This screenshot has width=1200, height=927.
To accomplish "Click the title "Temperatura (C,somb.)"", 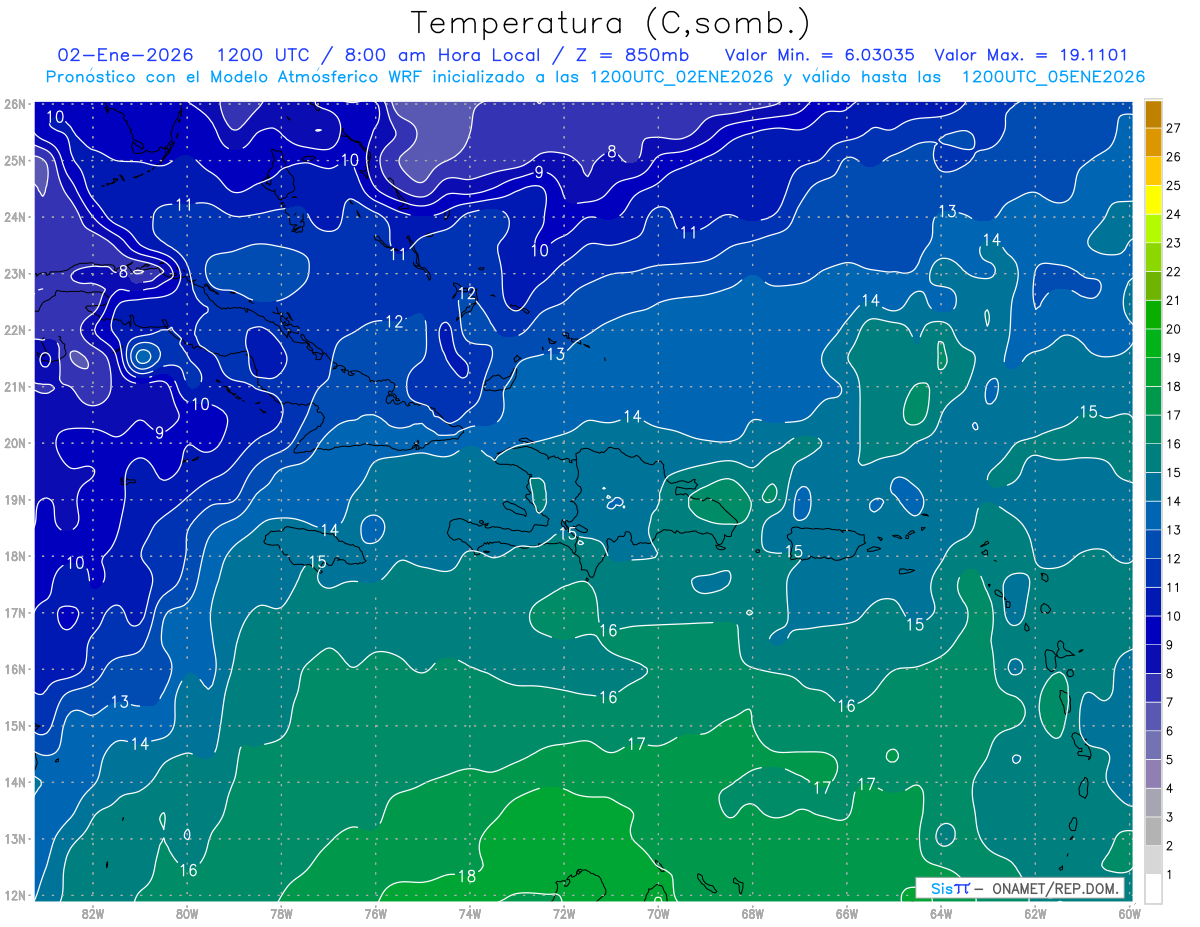I will [x=611, y=23].
